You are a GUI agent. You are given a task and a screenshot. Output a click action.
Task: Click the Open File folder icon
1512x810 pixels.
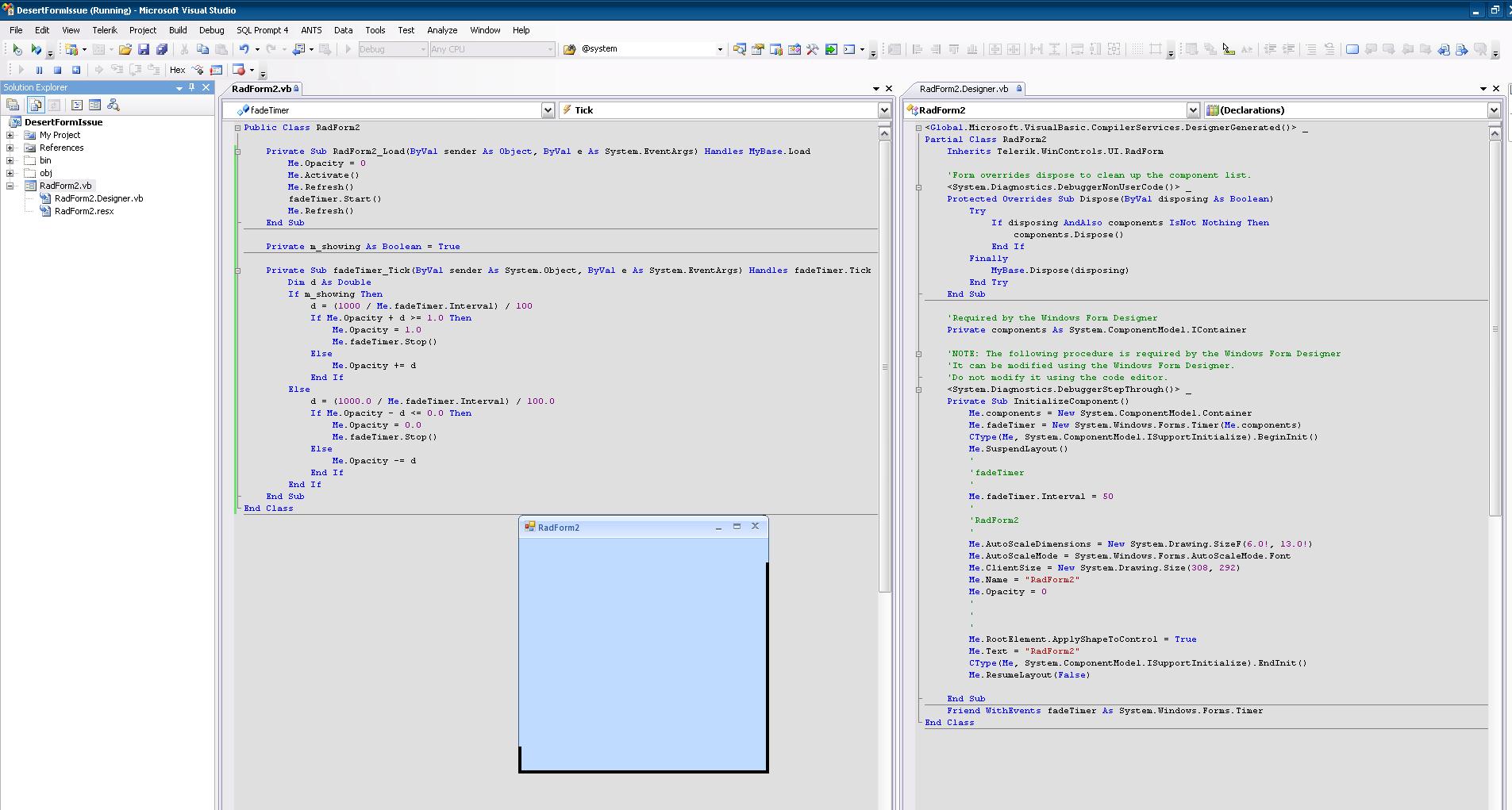125,49
